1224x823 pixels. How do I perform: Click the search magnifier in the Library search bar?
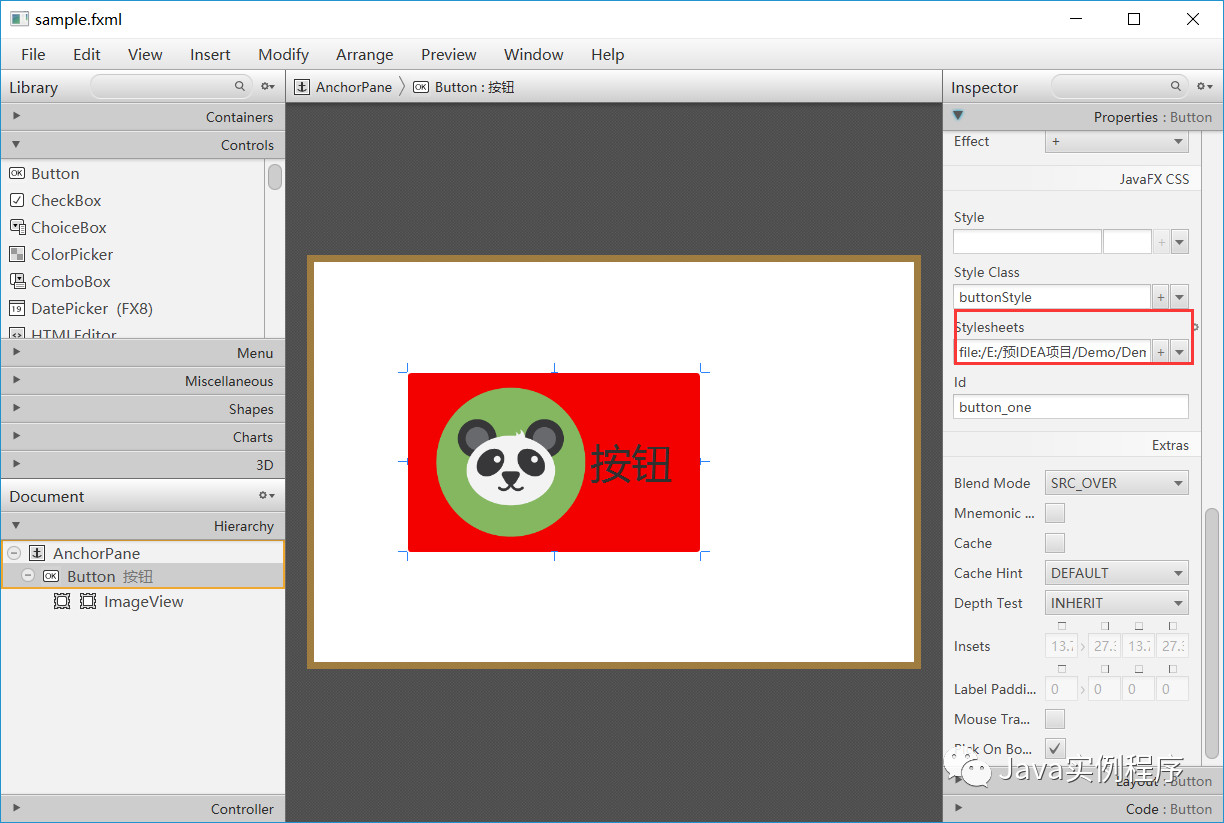(x=240, y=87)
